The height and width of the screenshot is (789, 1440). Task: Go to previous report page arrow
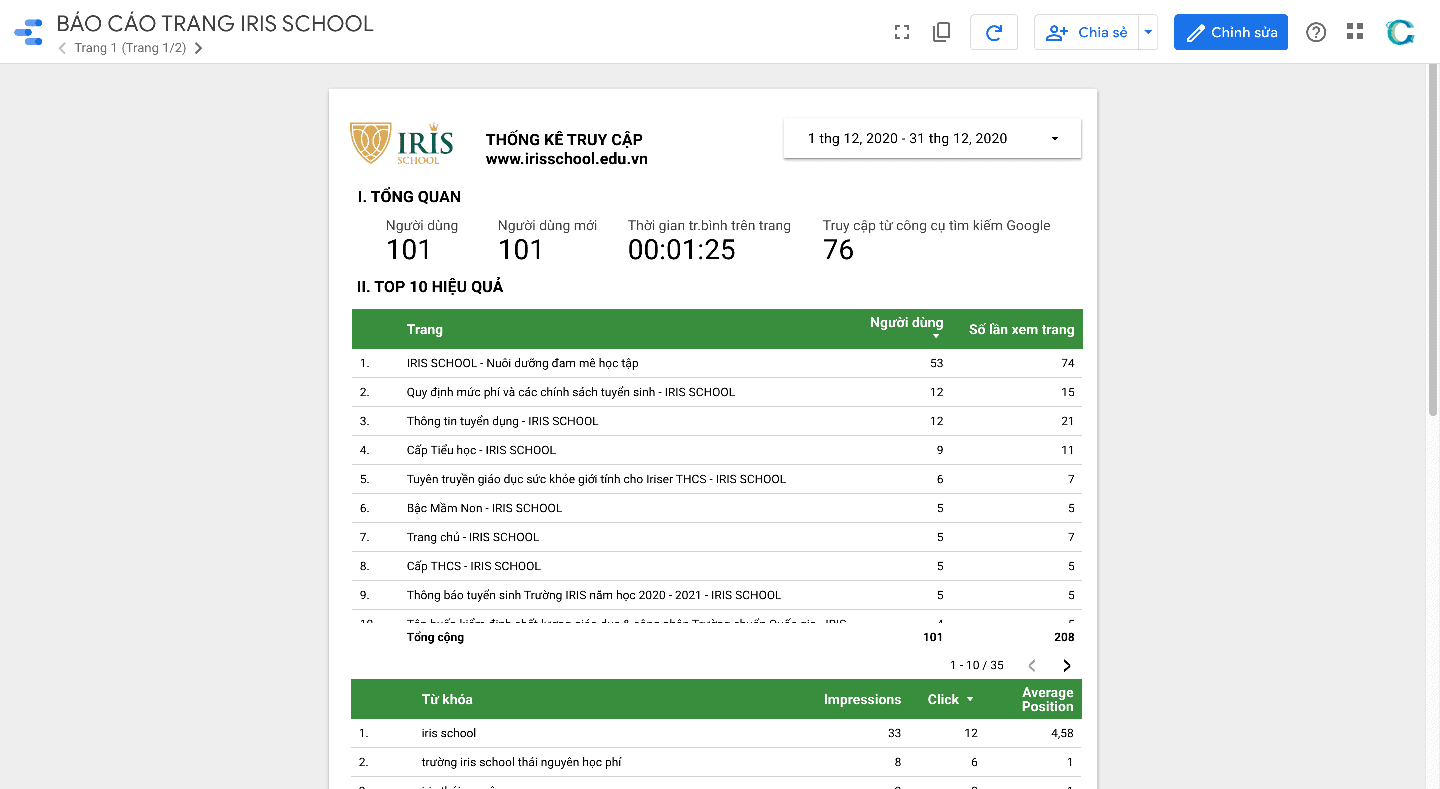63,48
